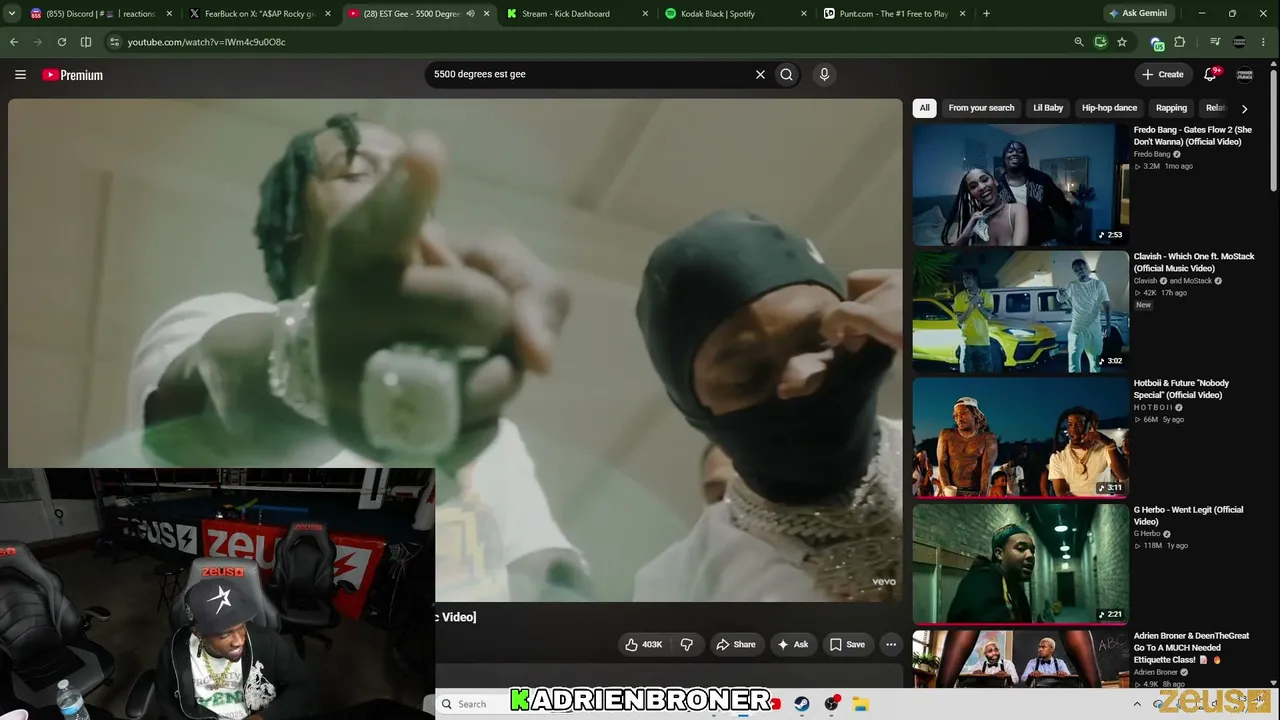Screen dimensions: 1280x720
Task: Go back in browser history
Action: click(x=14, y=42)
